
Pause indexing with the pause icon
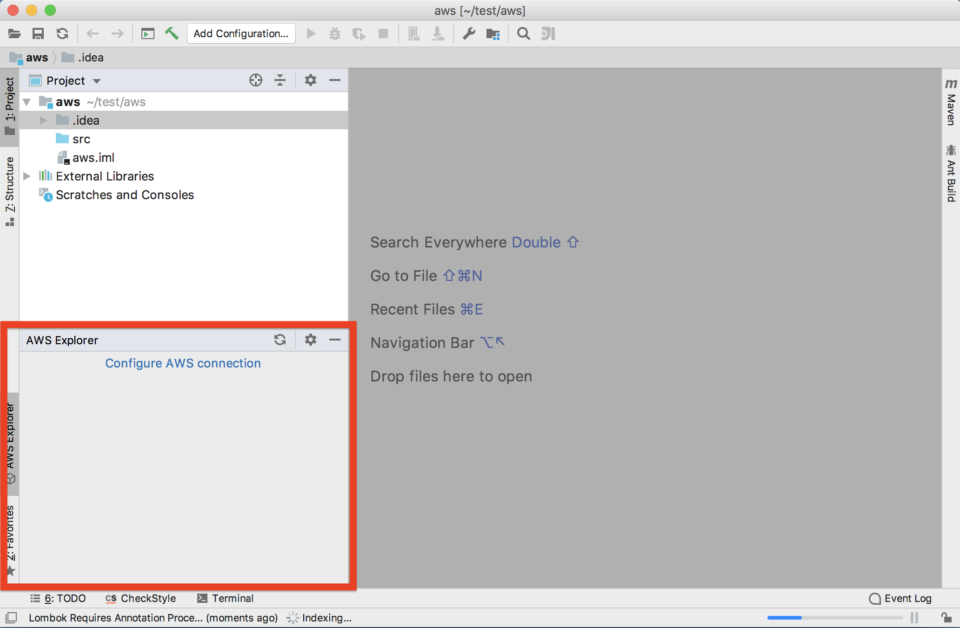point(914,618)
